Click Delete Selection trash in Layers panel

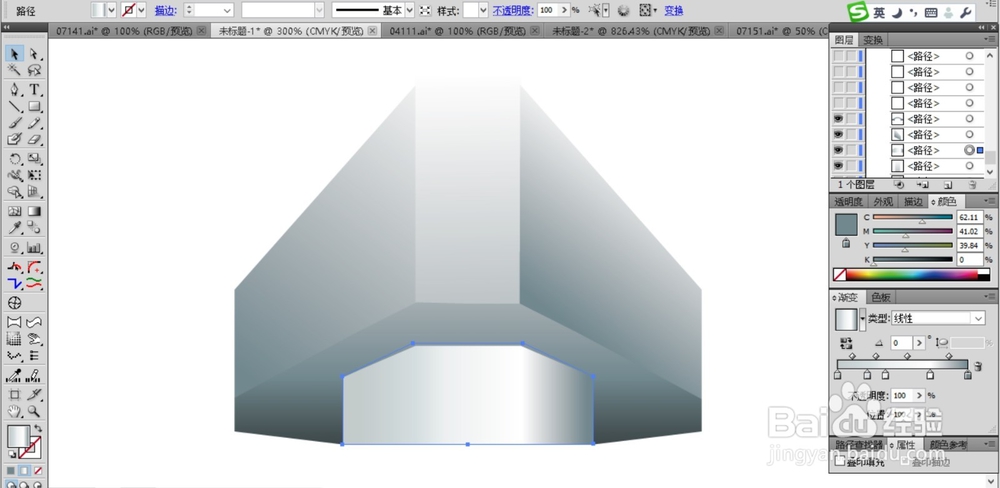point(972,185)
